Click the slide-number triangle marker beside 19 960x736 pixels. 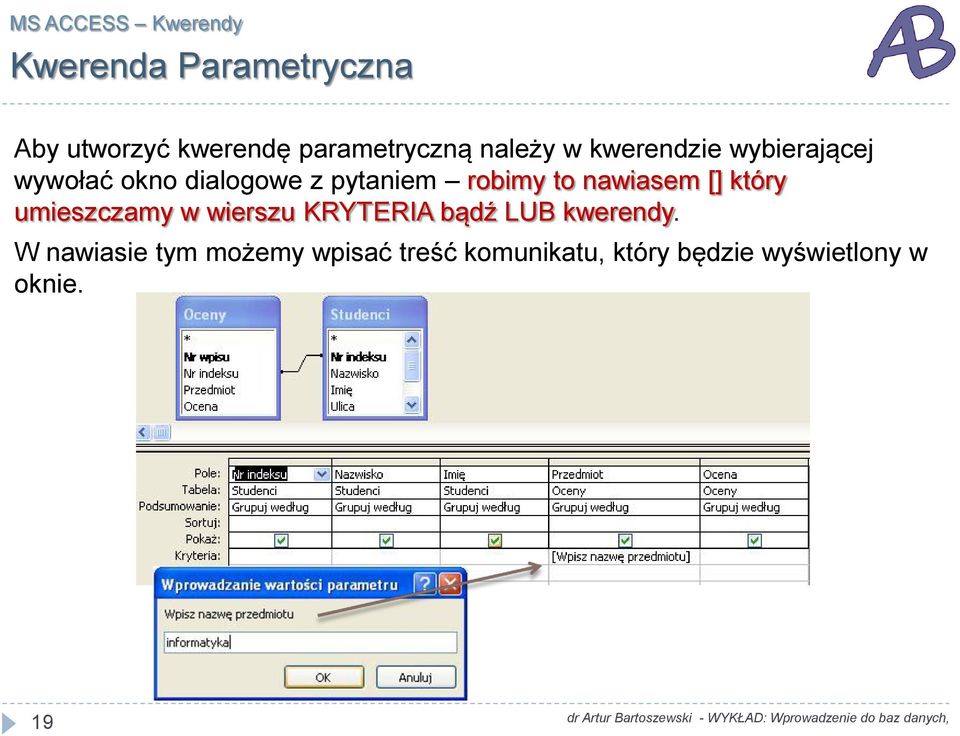(x=9, y=721)
